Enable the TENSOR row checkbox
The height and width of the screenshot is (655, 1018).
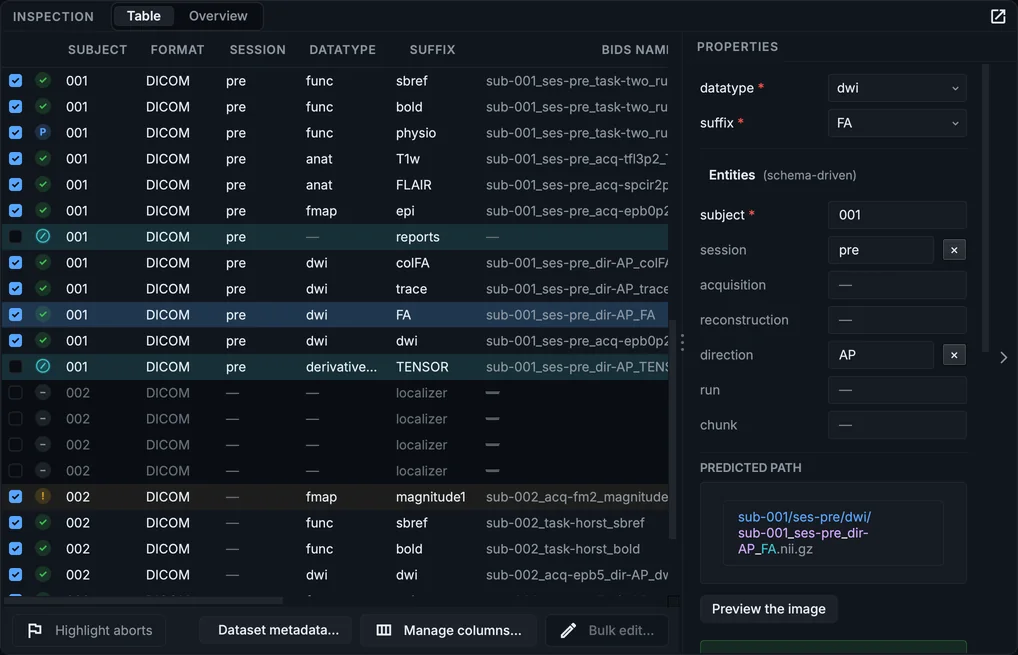pos(16,366)
